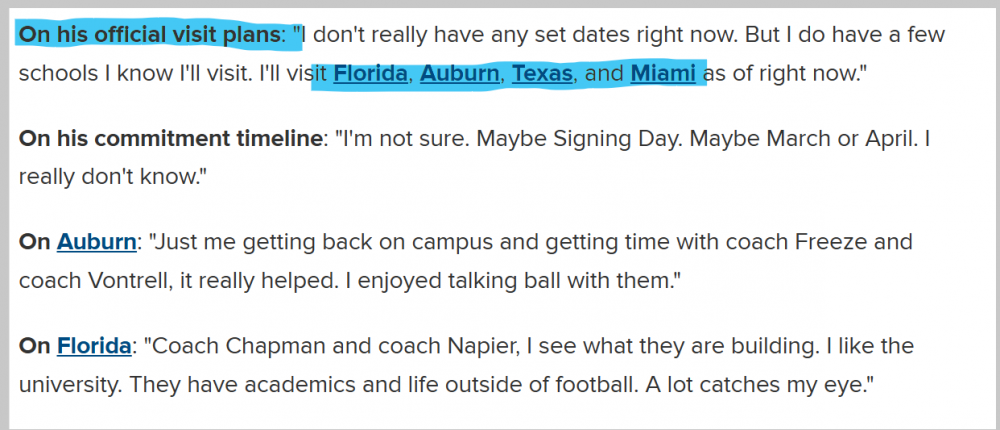Follow the Miami team link

coord(663,74)
